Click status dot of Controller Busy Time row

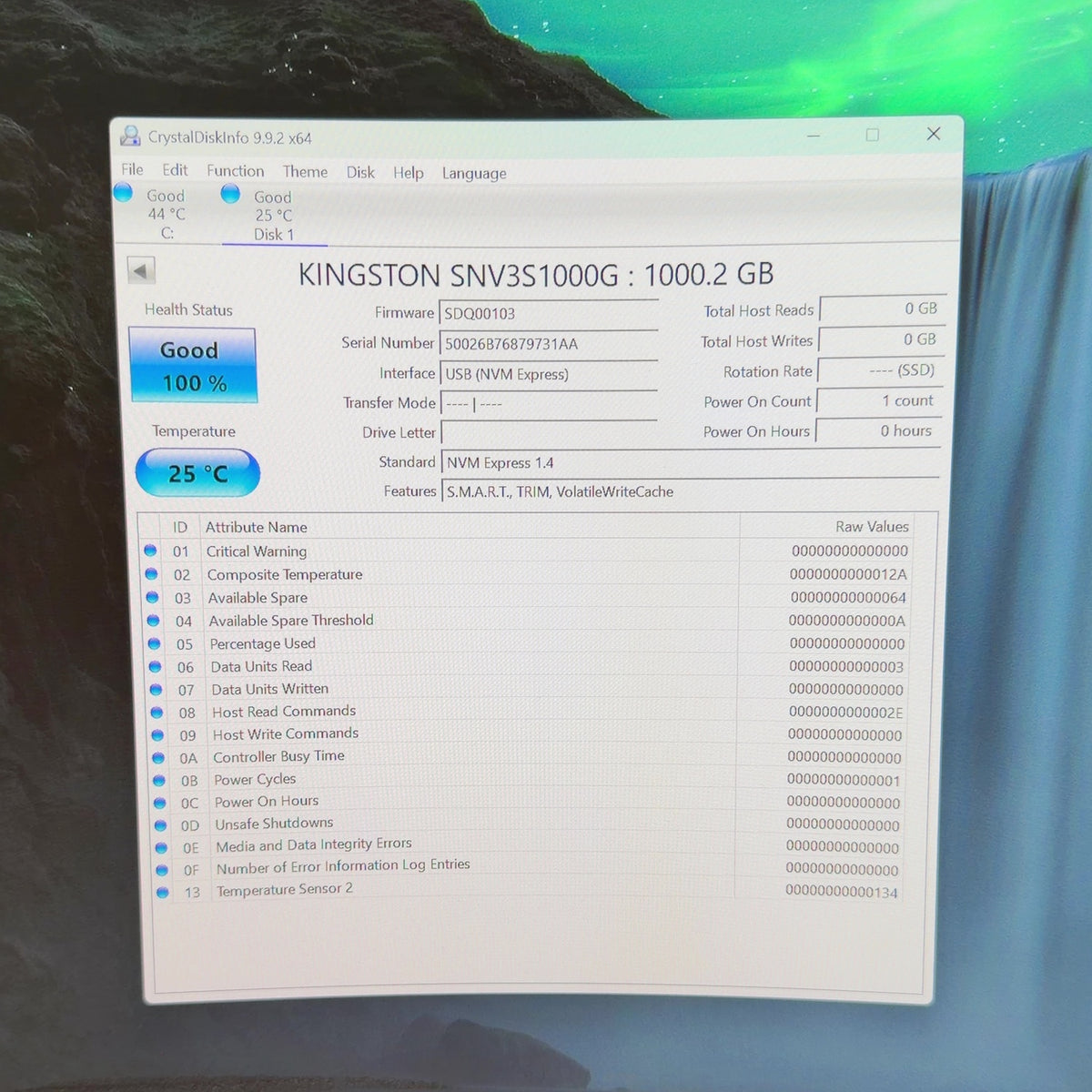click(x=158, y=757)
